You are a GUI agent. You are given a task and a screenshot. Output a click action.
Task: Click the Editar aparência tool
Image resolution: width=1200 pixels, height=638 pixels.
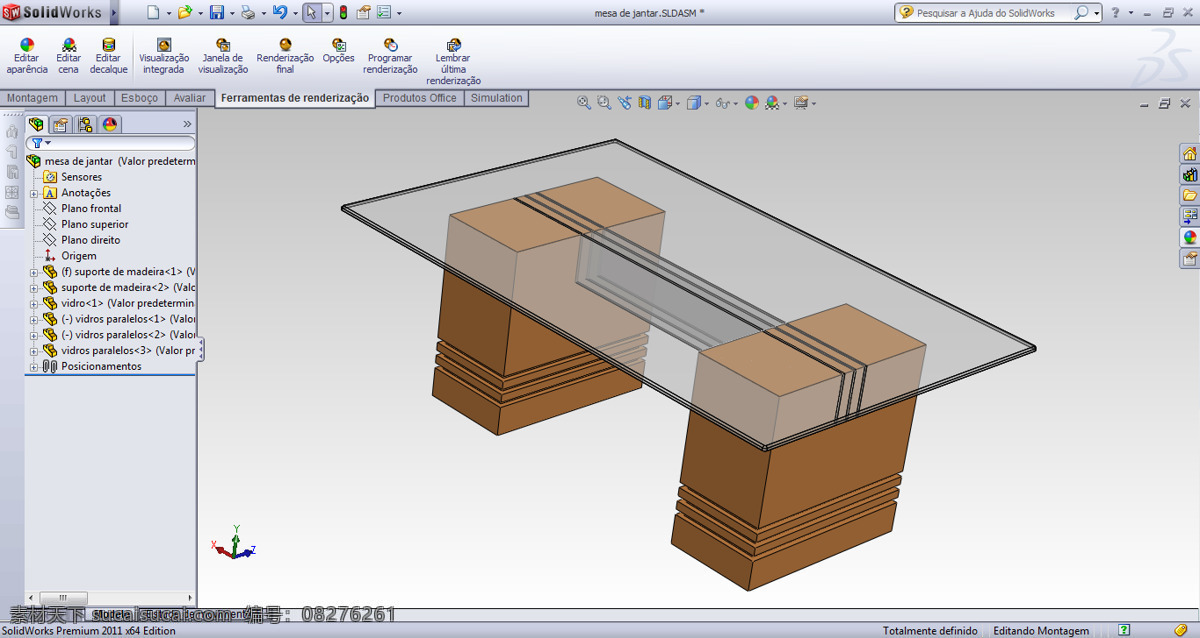coord(27,56)
